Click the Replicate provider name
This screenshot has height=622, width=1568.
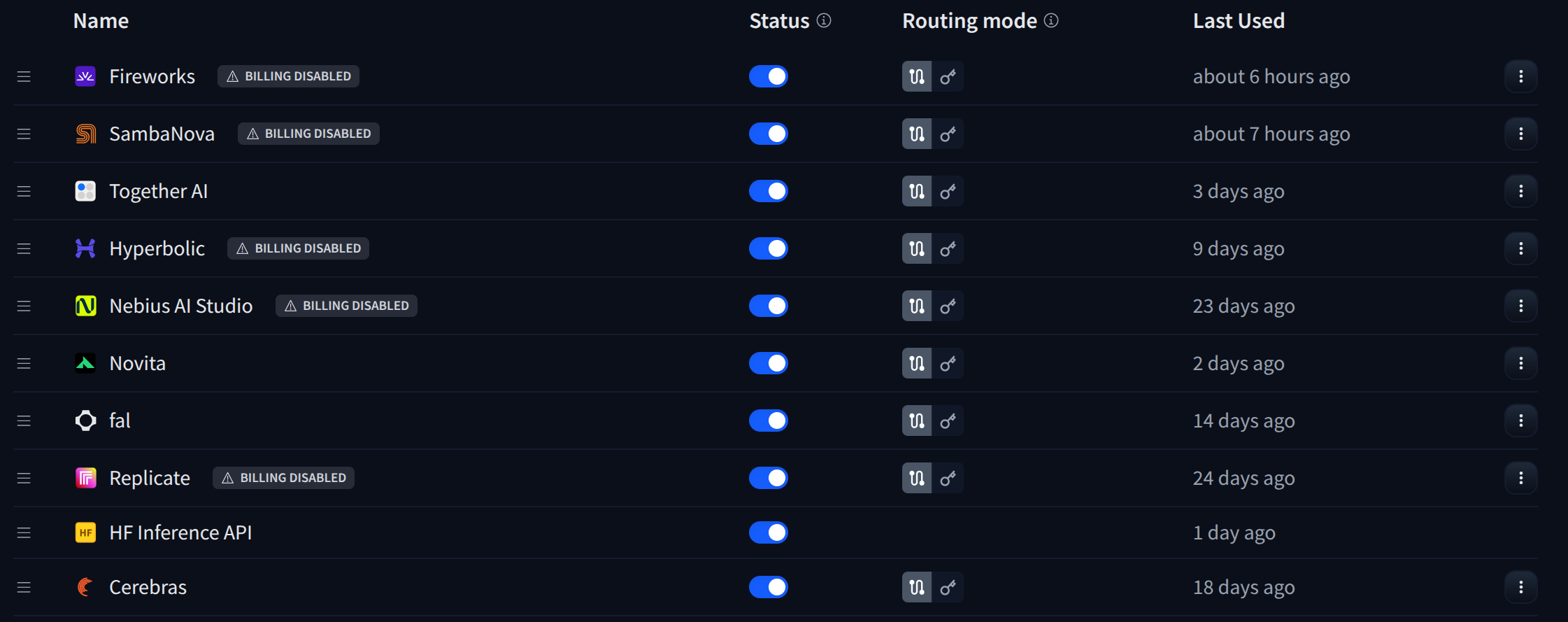150,478
